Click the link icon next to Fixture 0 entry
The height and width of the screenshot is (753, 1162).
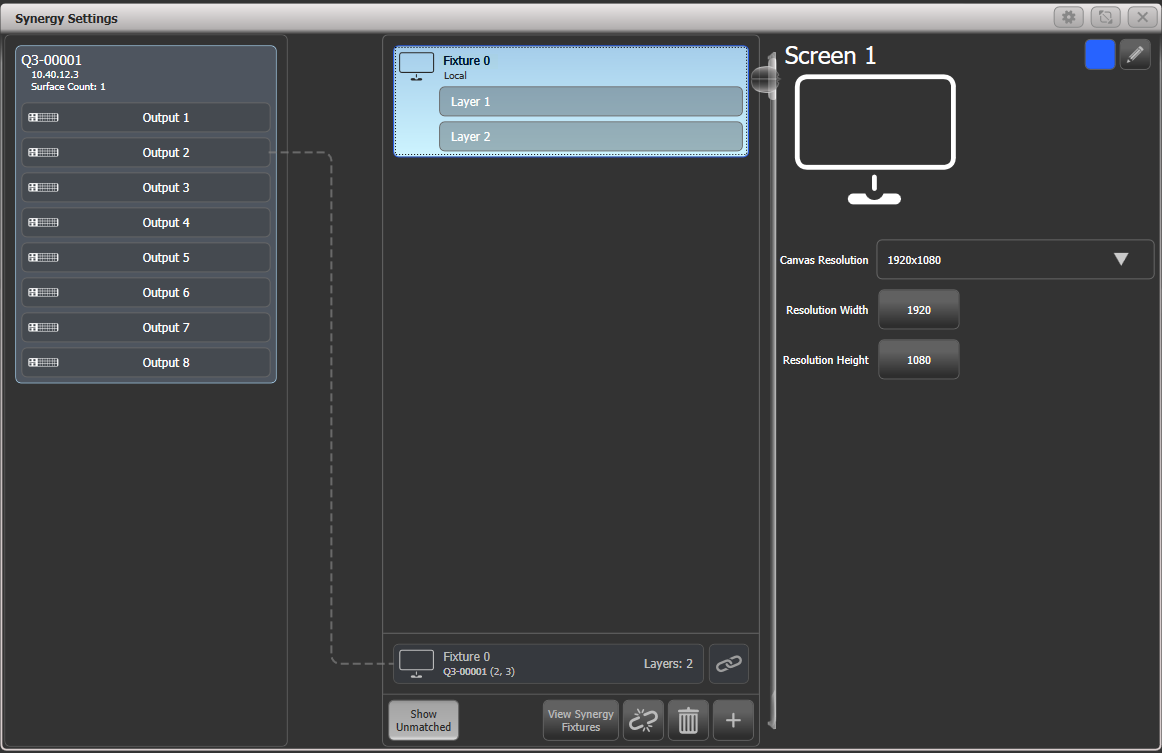coord(728,663)
